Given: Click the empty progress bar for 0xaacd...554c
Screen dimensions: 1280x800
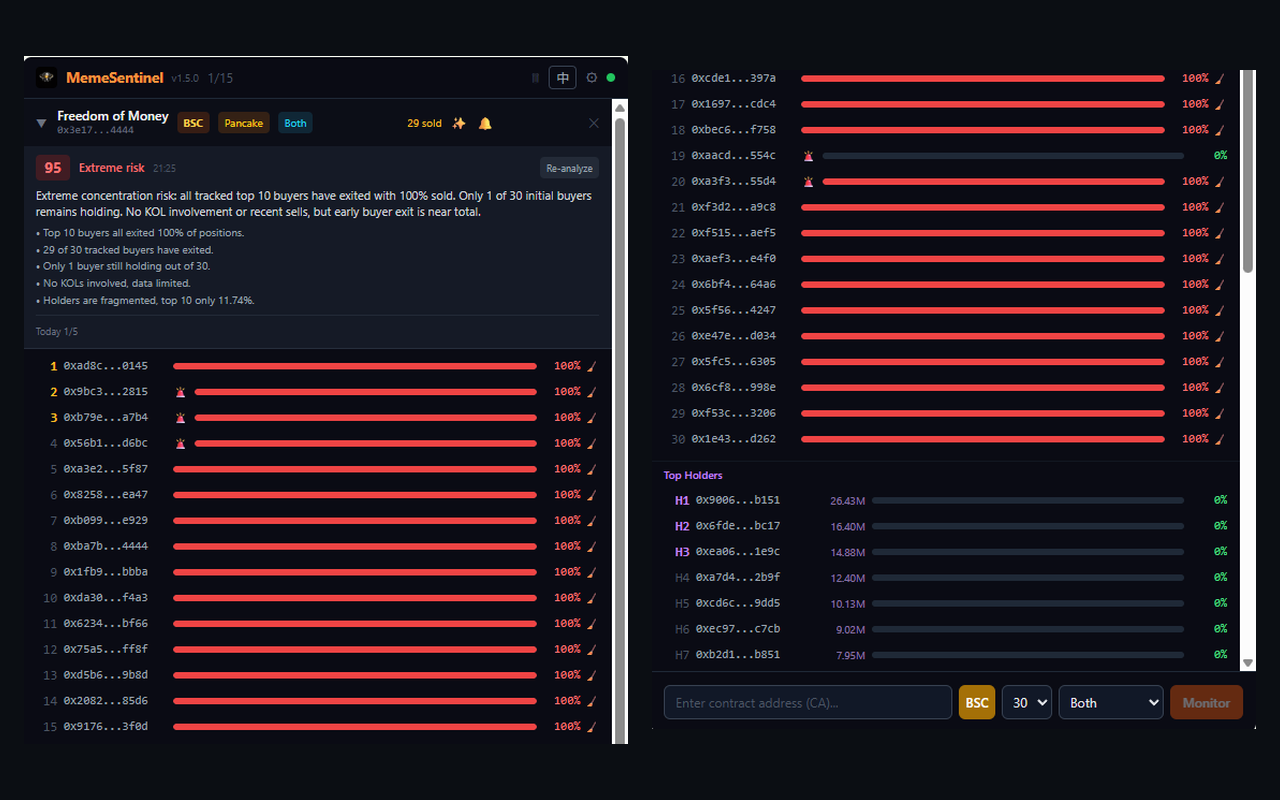Looking at the screenshot, I should pos(1002,156).
